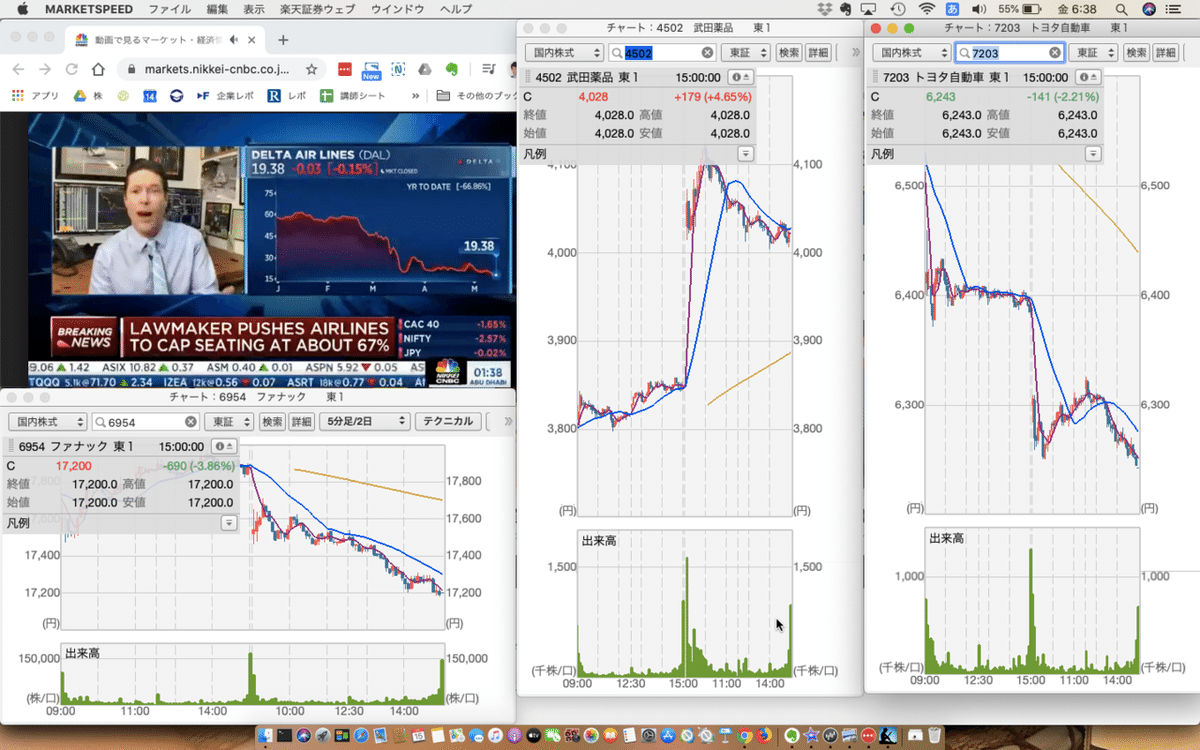Screen dimensions: 1200x750
Task: Open Google Chrome from the Dock
Action: (743, 738)
